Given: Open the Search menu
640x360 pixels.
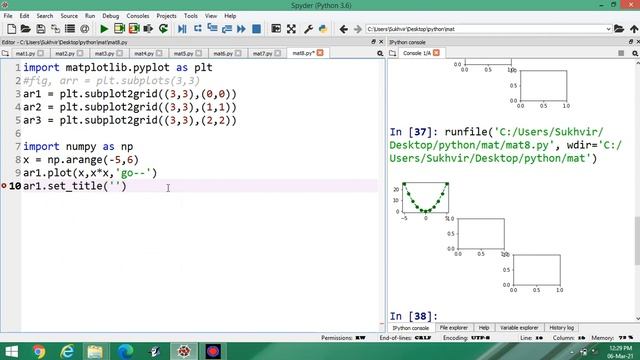Looking at the screenshot, I should pyautogui.click(x=45, y=16).
